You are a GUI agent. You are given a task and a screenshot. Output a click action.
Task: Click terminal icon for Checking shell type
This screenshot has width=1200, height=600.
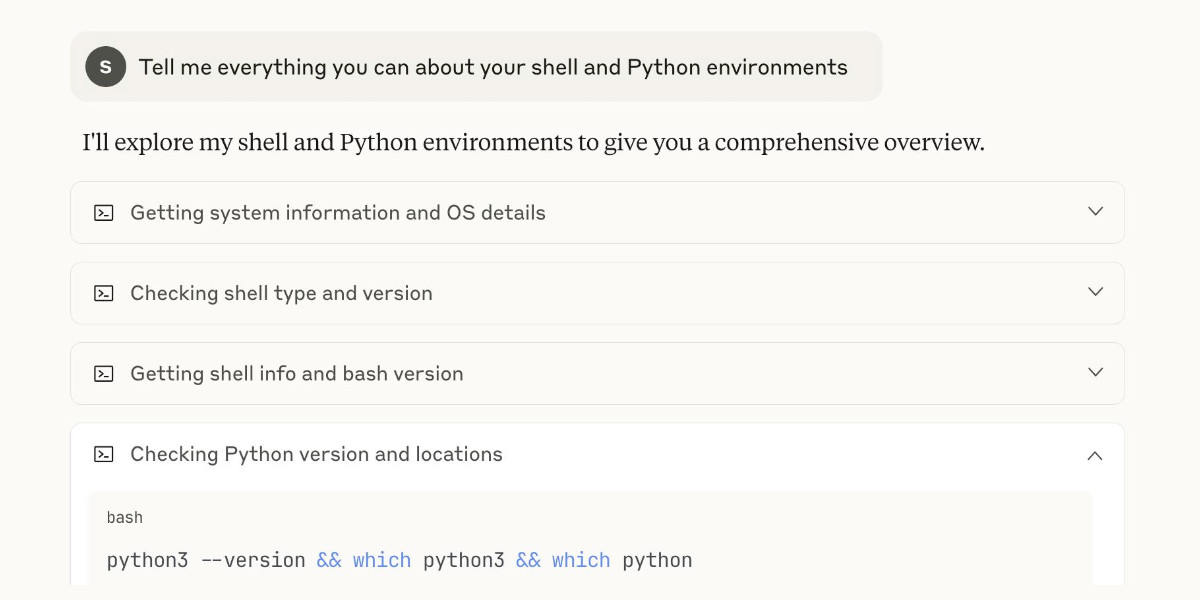[104, 293]
